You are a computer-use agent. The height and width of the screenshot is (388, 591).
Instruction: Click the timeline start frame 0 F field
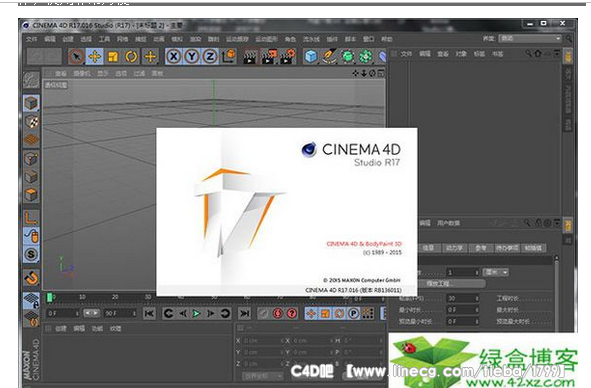[x=63, y=313]
